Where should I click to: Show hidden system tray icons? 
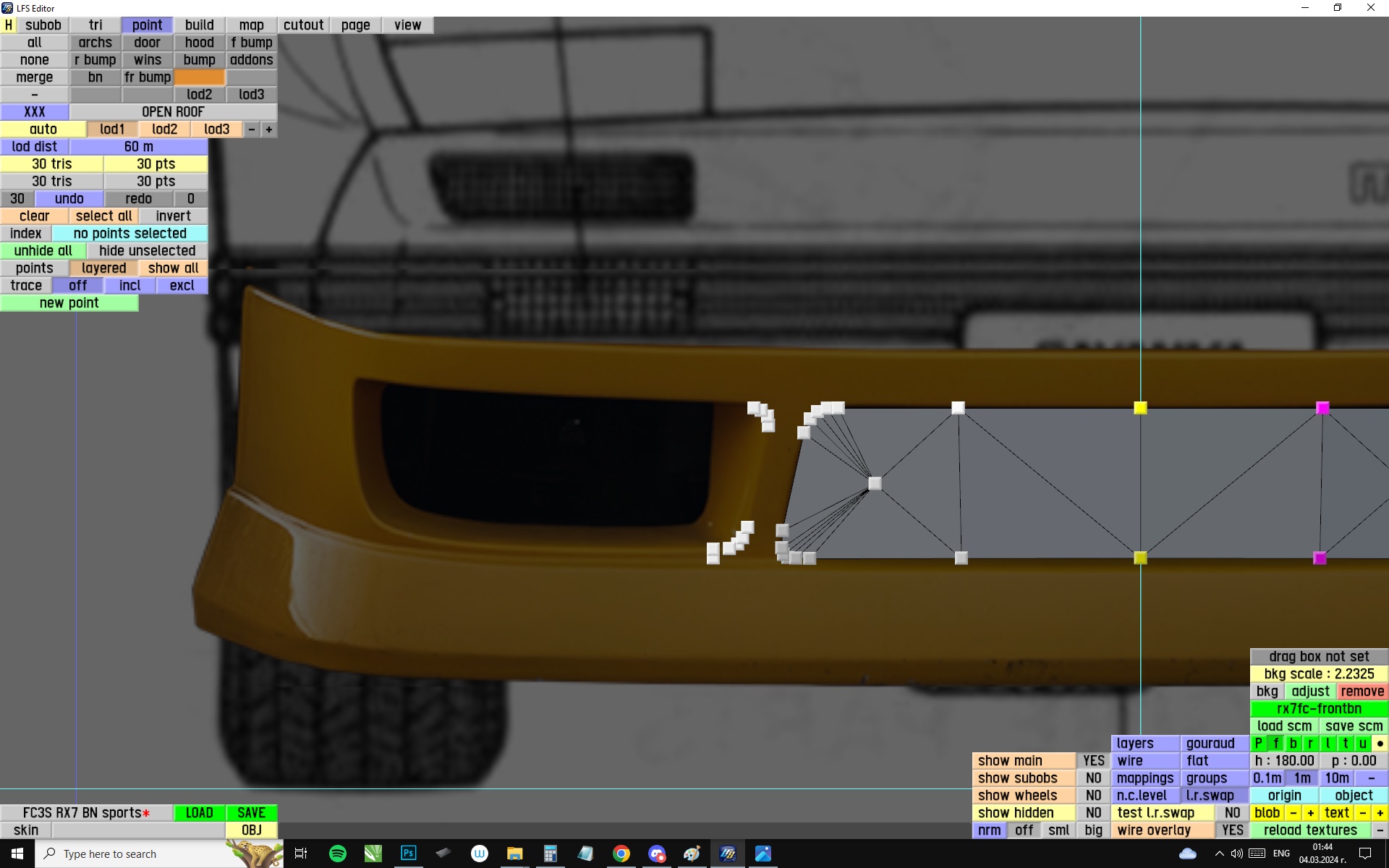(1219, 854)
